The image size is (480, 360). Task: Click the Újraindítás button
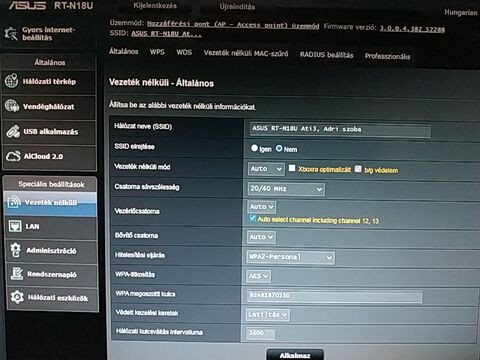(237, 7)
